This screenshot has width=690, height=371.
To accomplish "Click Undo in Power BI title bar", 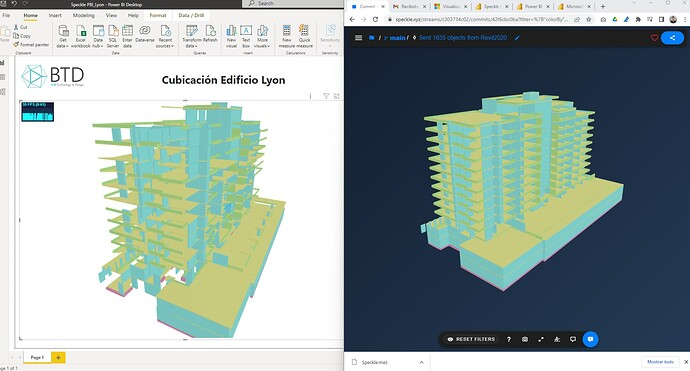I will click(x=14, y=4).
